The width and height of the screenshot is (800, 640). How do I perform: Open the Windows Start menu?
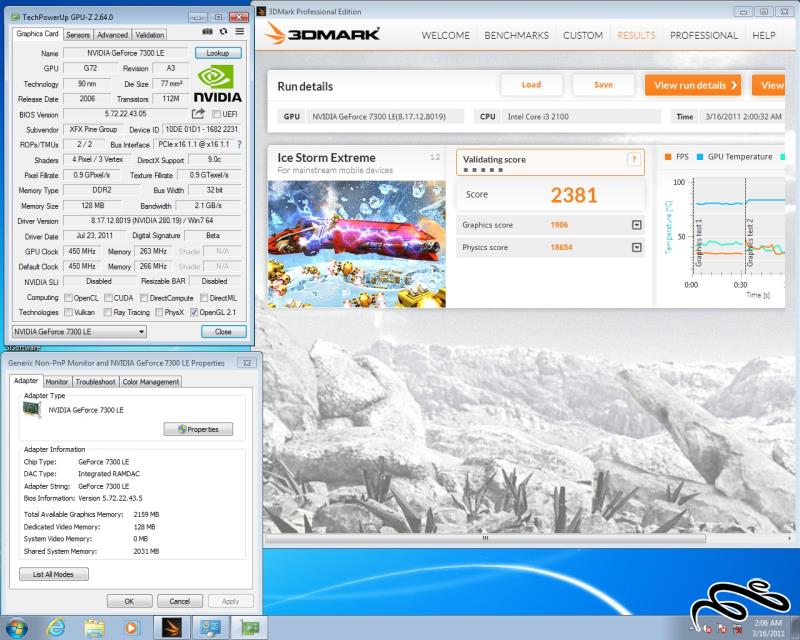[15, 627]
